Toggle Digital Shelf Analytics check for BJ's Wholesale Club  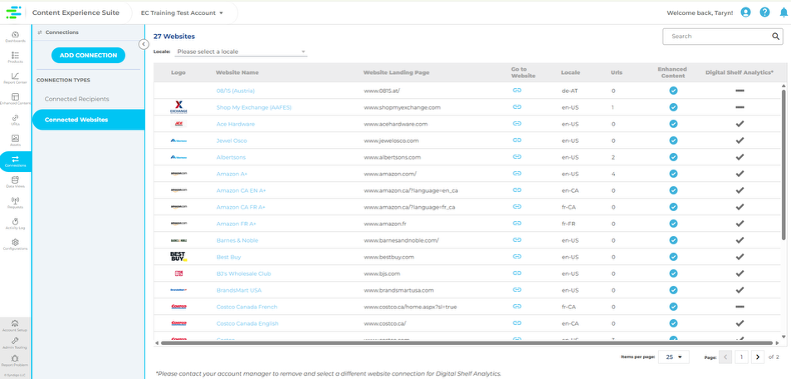pos(740,273)
